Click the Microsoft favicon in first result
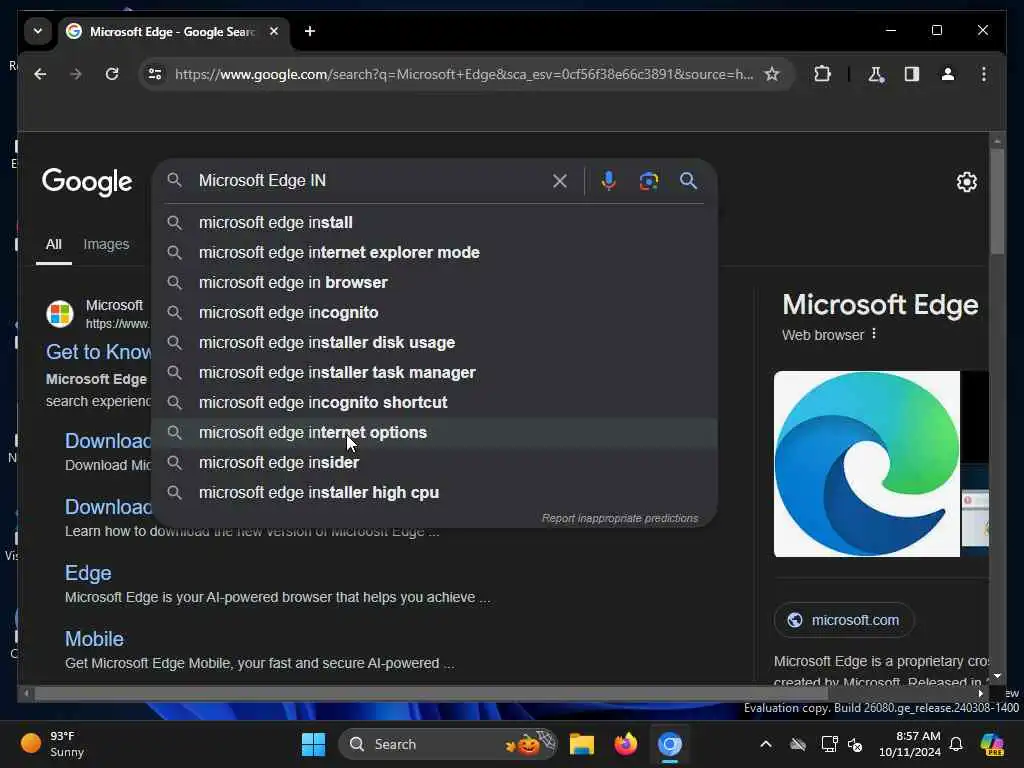This screenshot has height=768, width=1024. [60, 314]
